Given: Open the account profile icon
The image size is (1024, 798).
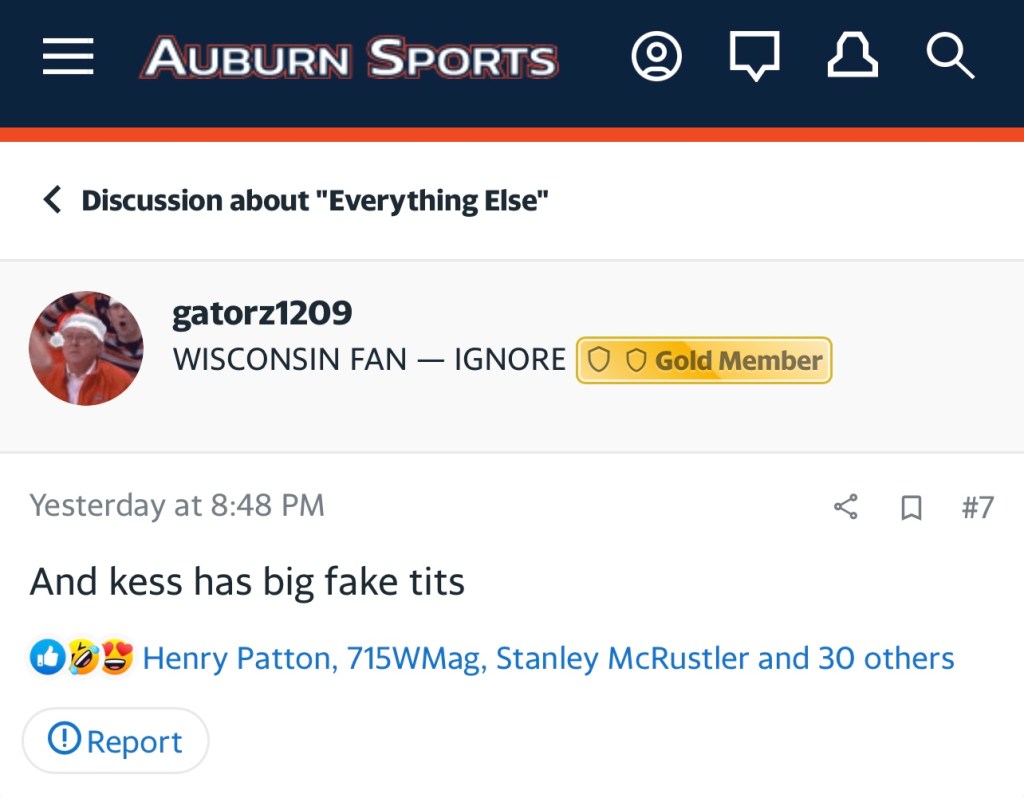Looking at the screenshot, I should click(656, 57).
